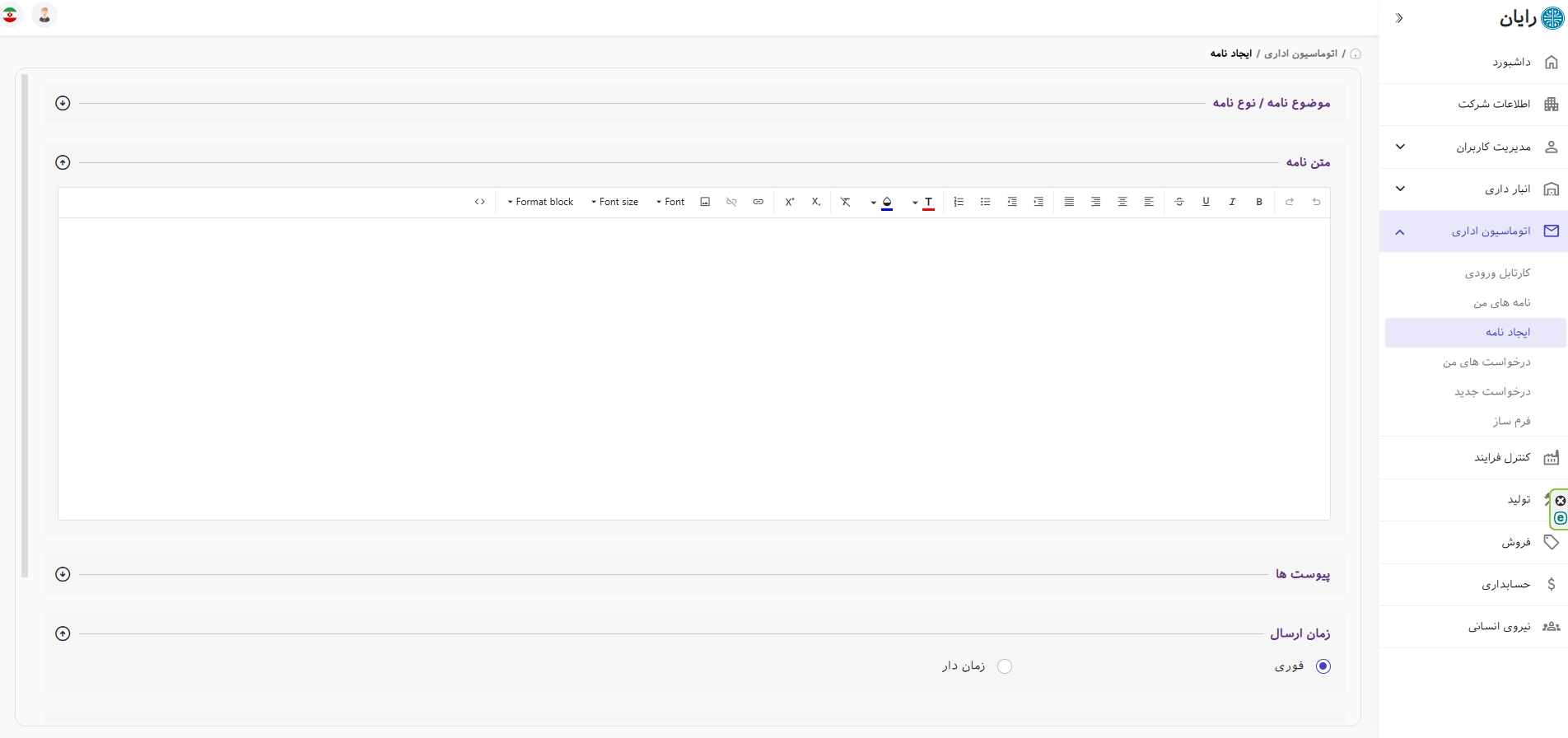
Task: Insert an image into the letter
Action: (x=705, y=202)
